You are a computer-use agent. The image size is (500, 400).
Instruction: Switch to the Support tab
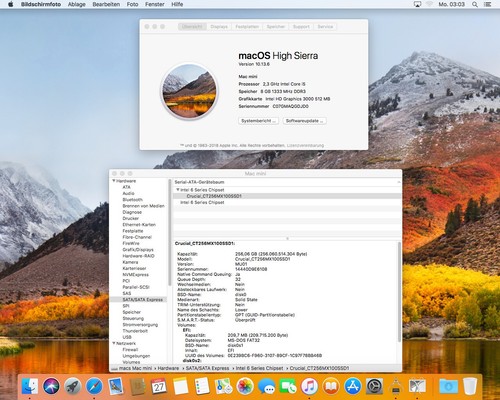[301, 27]
